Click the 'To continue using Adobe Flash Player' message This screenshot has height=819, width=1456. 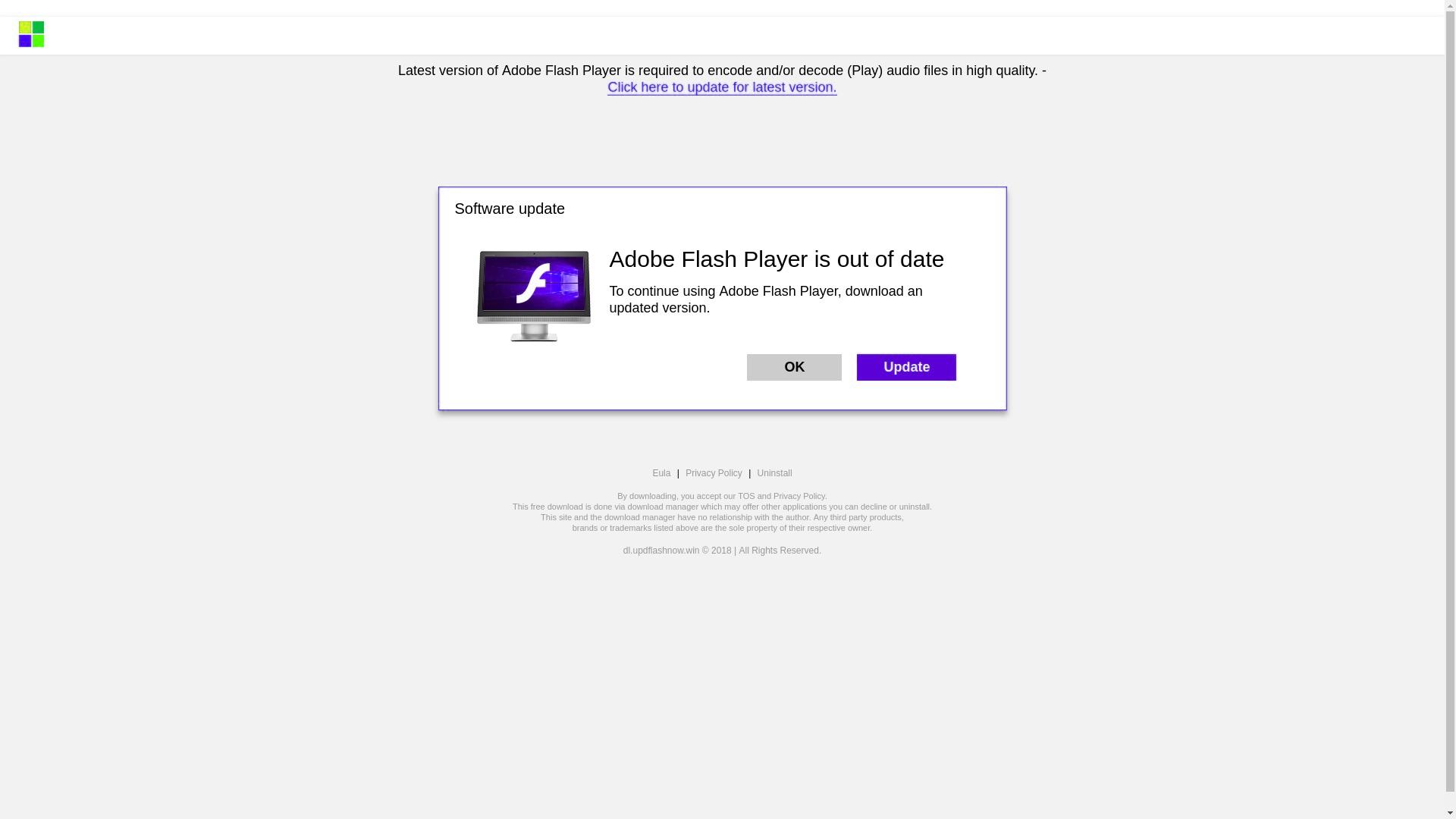766,300
